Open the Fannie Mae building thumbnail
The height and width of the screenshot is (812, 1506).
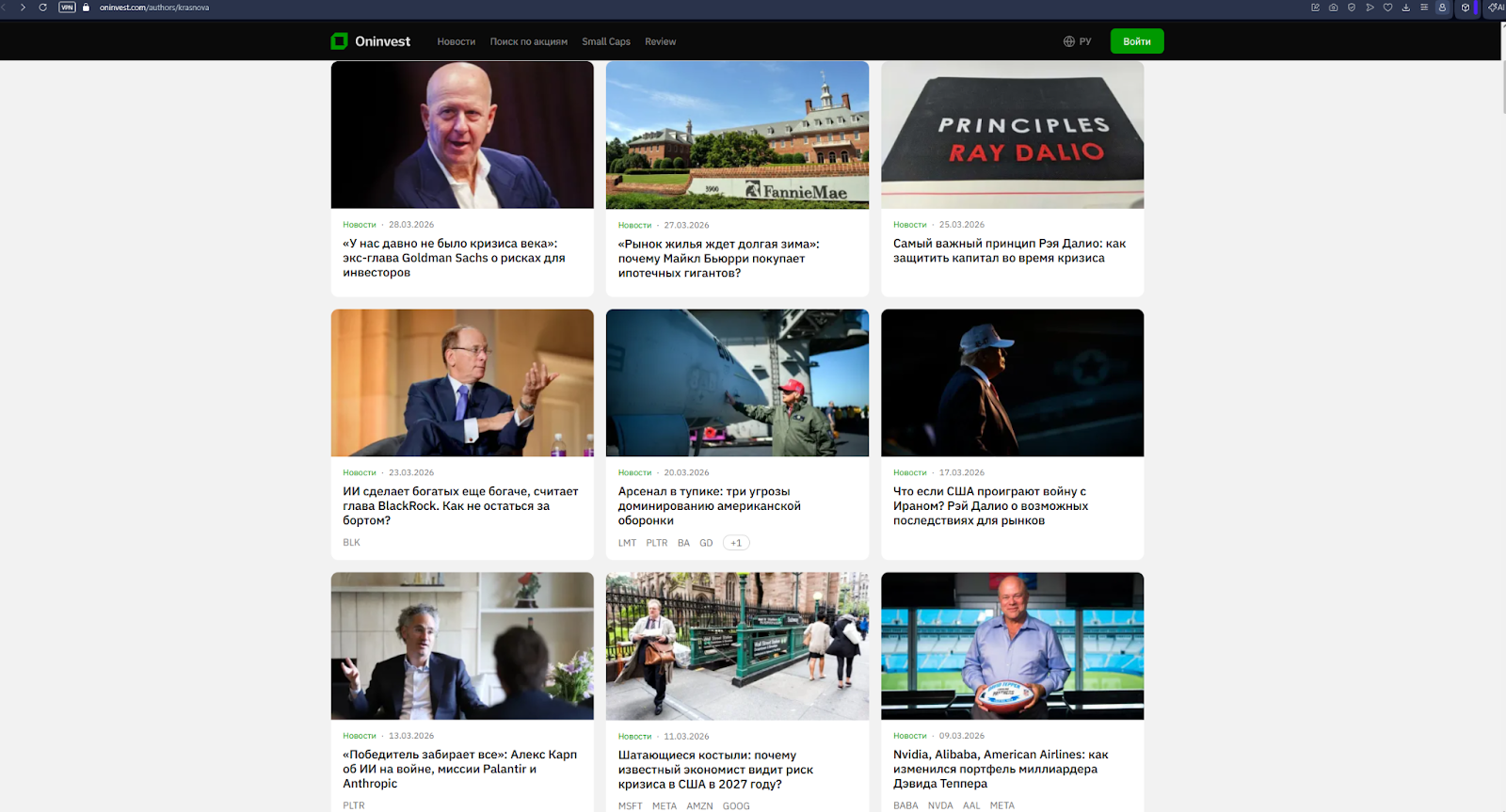point(737,135)
